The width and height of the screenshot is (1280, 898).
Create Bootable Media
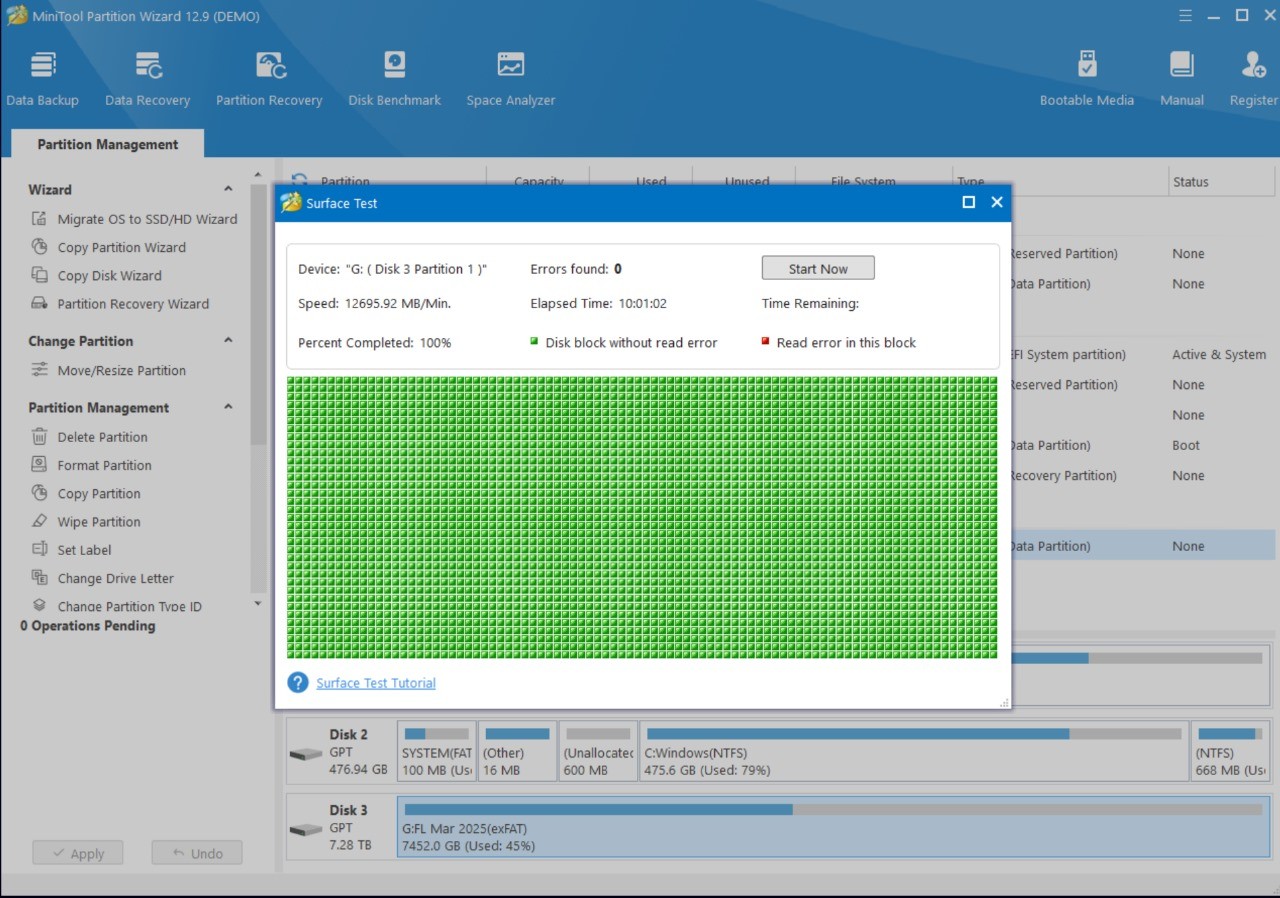pos(1086,78)
